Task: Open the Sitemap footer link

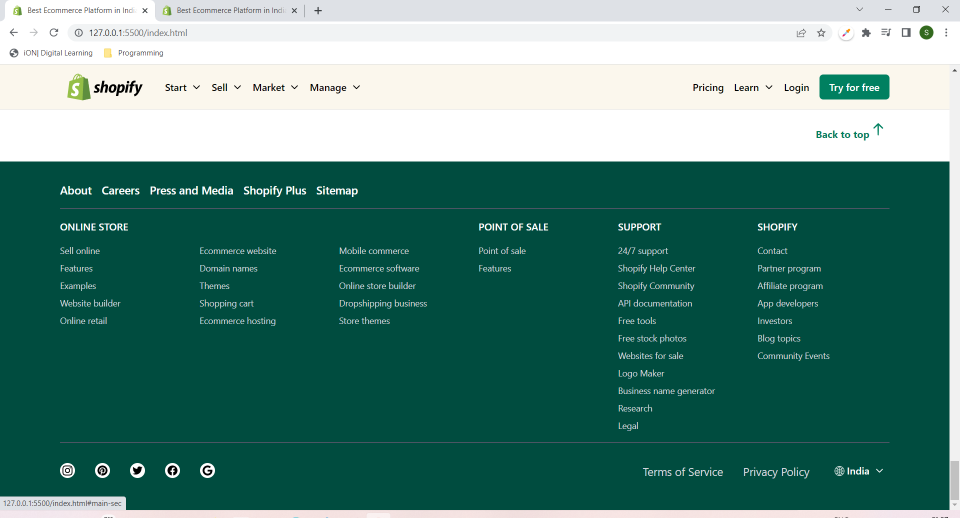Action: (x=337, y=190)
